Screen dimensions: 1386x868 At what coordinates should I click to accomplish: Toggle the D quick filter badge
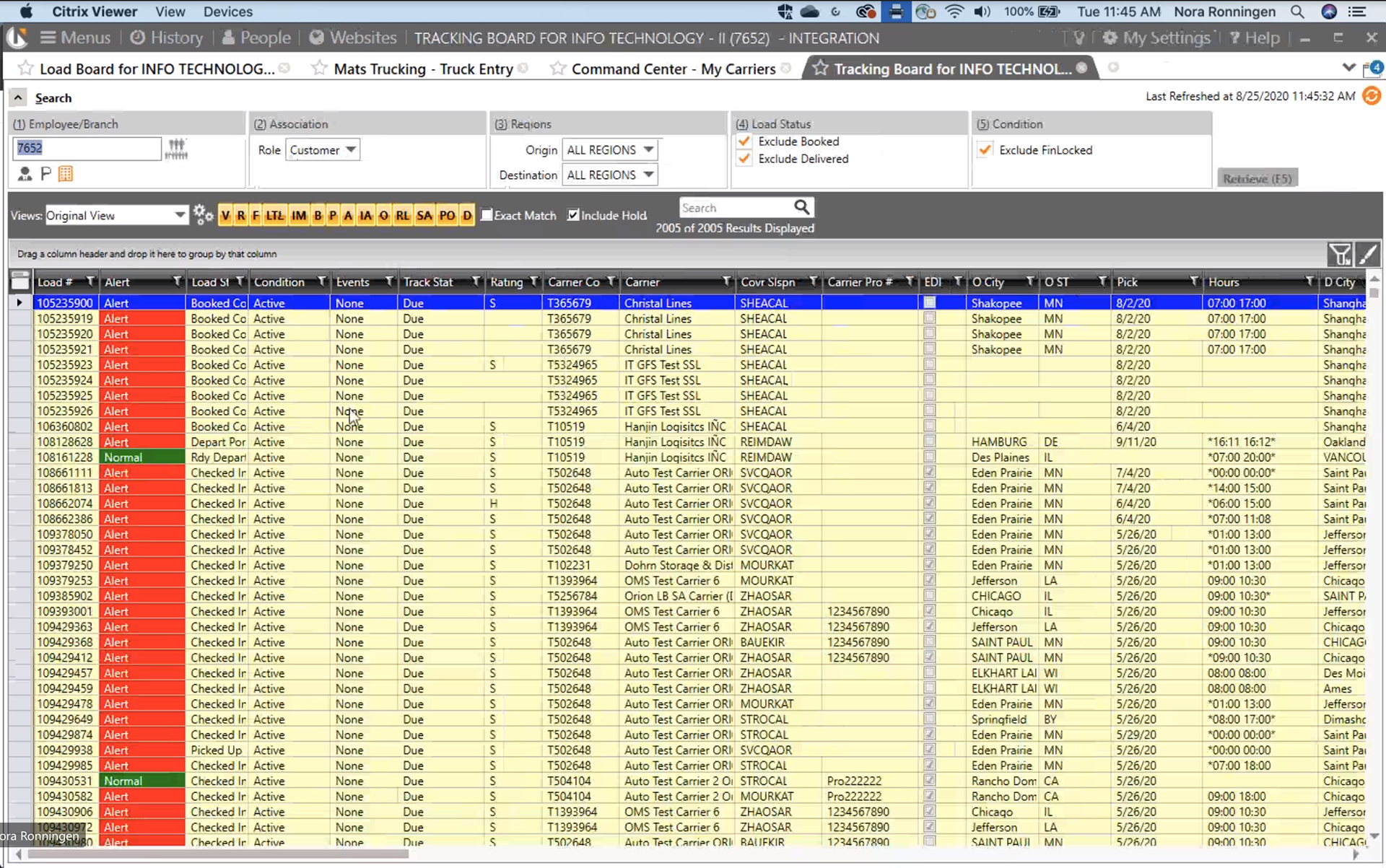[x=467, y=216]
